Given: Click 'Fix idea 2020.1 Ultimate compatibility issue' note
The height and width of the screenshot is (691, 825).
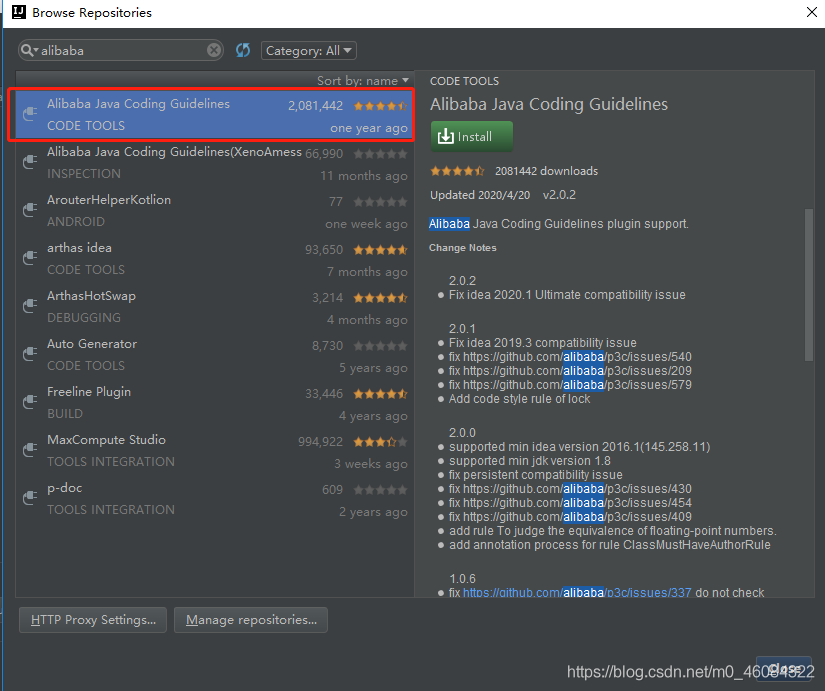Looking at the screenshot, I should (567, 295).
